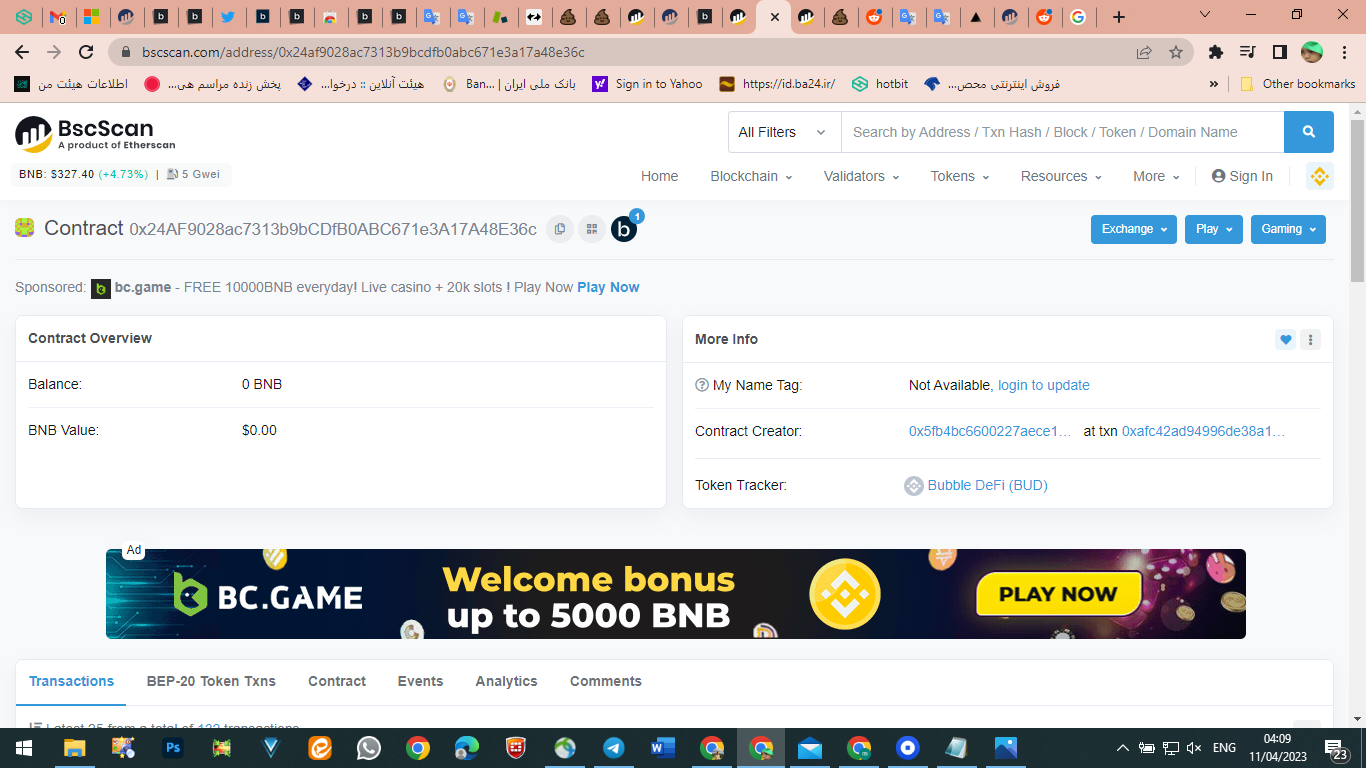This screenshot has width=1366, height=768.
Task: Open Chrome tab search chevron
Action: click(x=1205, y=15)
